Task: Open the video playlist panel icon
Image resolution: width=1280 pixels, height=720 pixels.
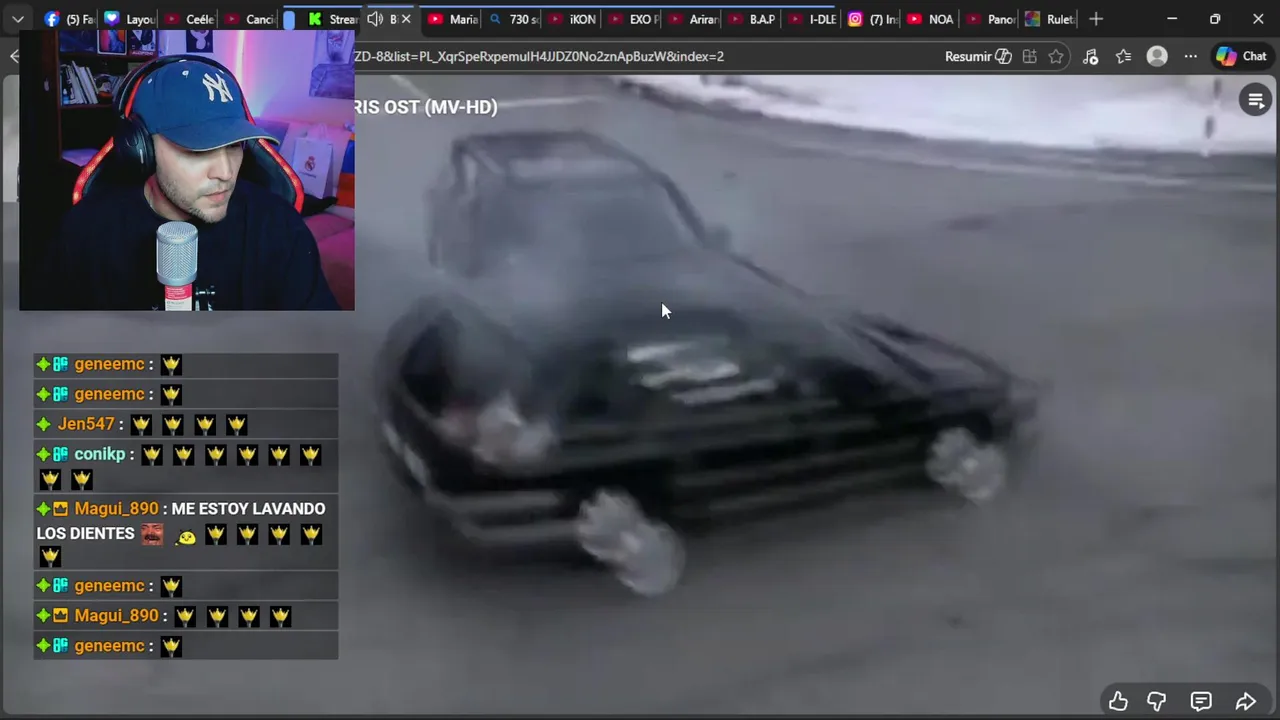Action: point(1255,100)
